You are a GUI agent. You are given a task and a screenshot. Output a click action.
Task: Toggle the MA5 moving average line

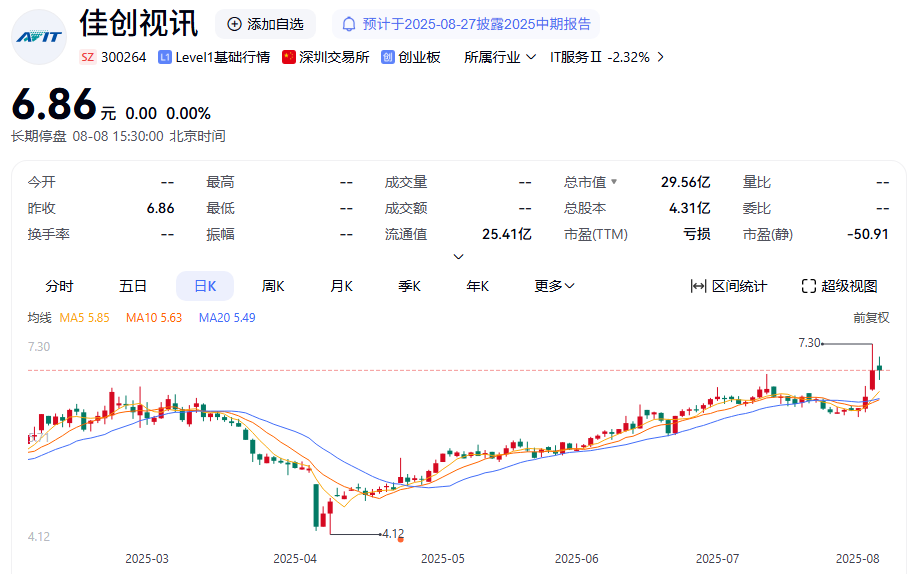point(84,318)
